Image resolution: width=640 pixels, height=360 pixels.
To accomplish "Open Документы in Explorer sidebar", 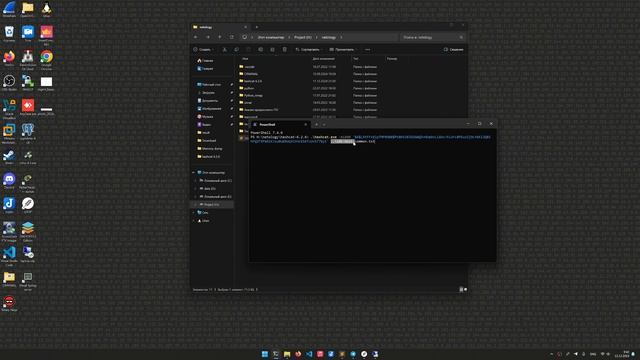I will pyautogui.click(x=208, y=100).
